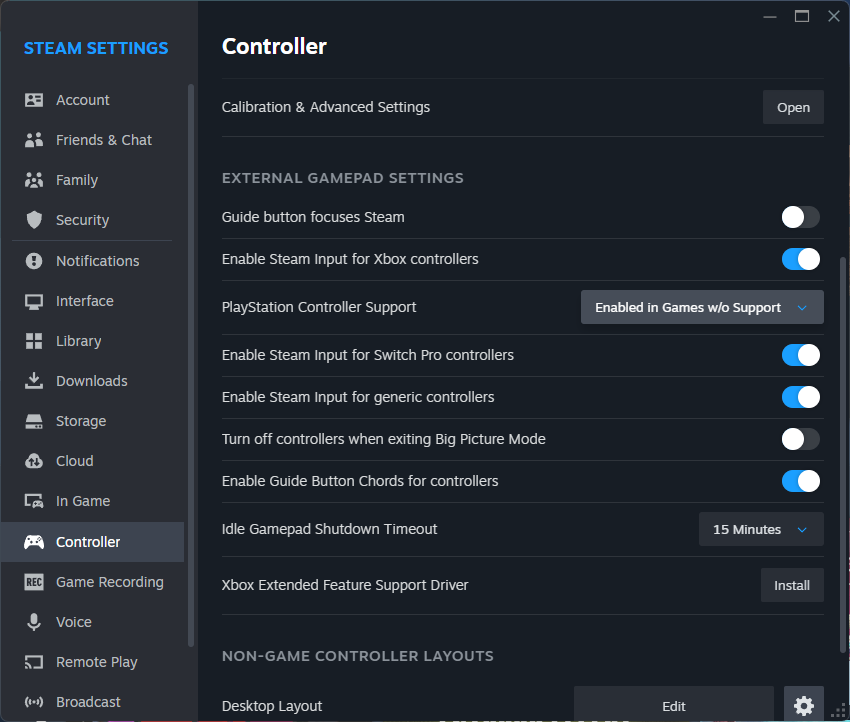The image size is (850, 722).
Task: Open Game Recording settings label
Action: 110,582
